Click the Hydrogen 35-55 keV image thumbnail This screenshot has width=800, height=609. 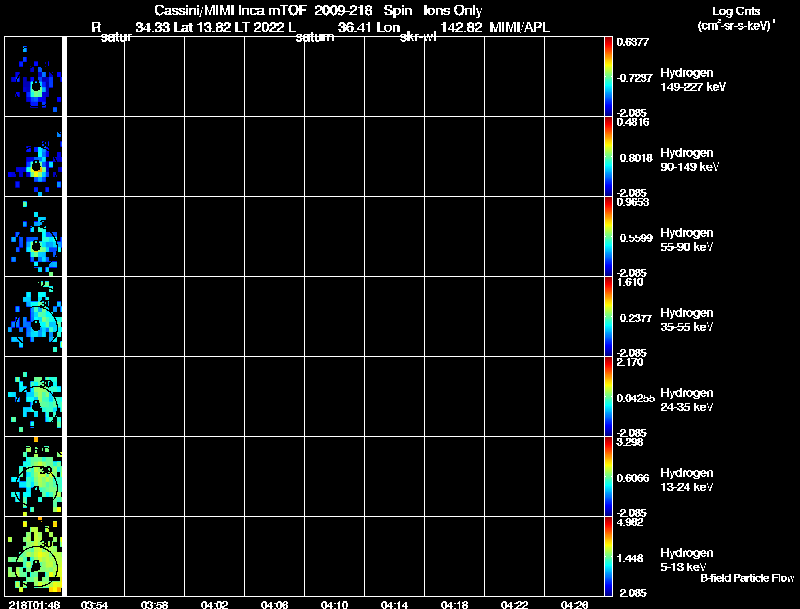click(x=33, y=317)
